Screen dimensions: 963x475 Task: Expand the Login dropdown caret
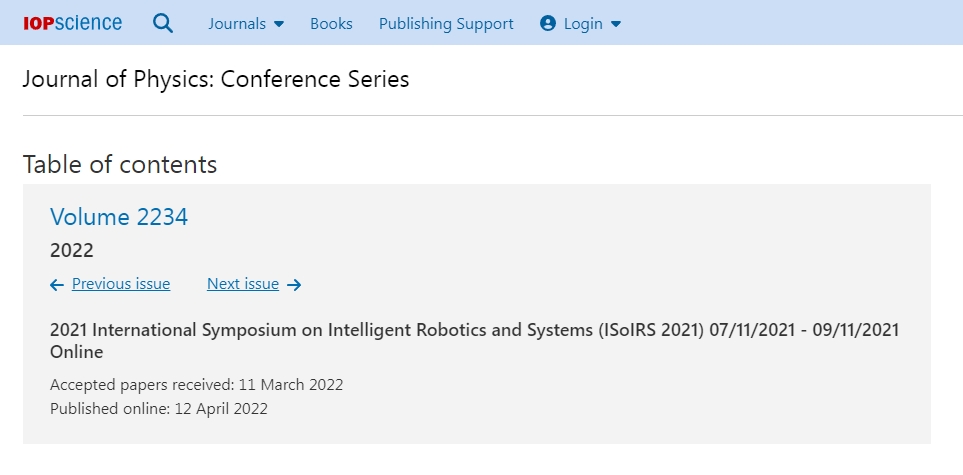tap(616, 24)
